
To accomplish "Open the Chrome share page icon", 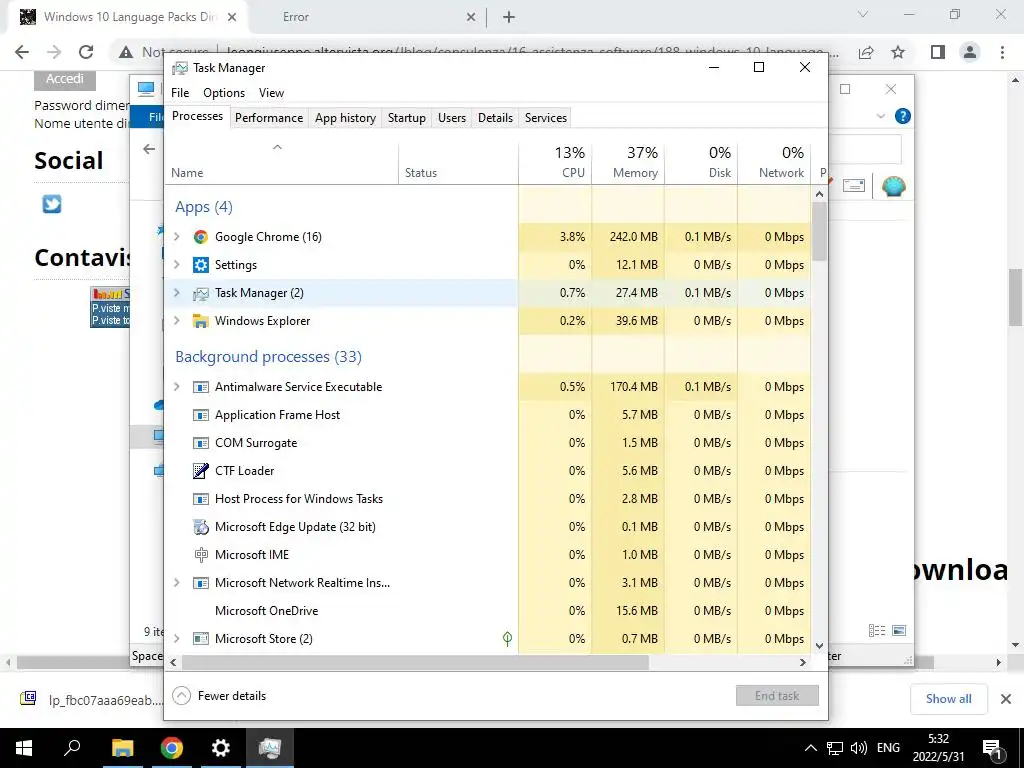I will pos(866,52).
